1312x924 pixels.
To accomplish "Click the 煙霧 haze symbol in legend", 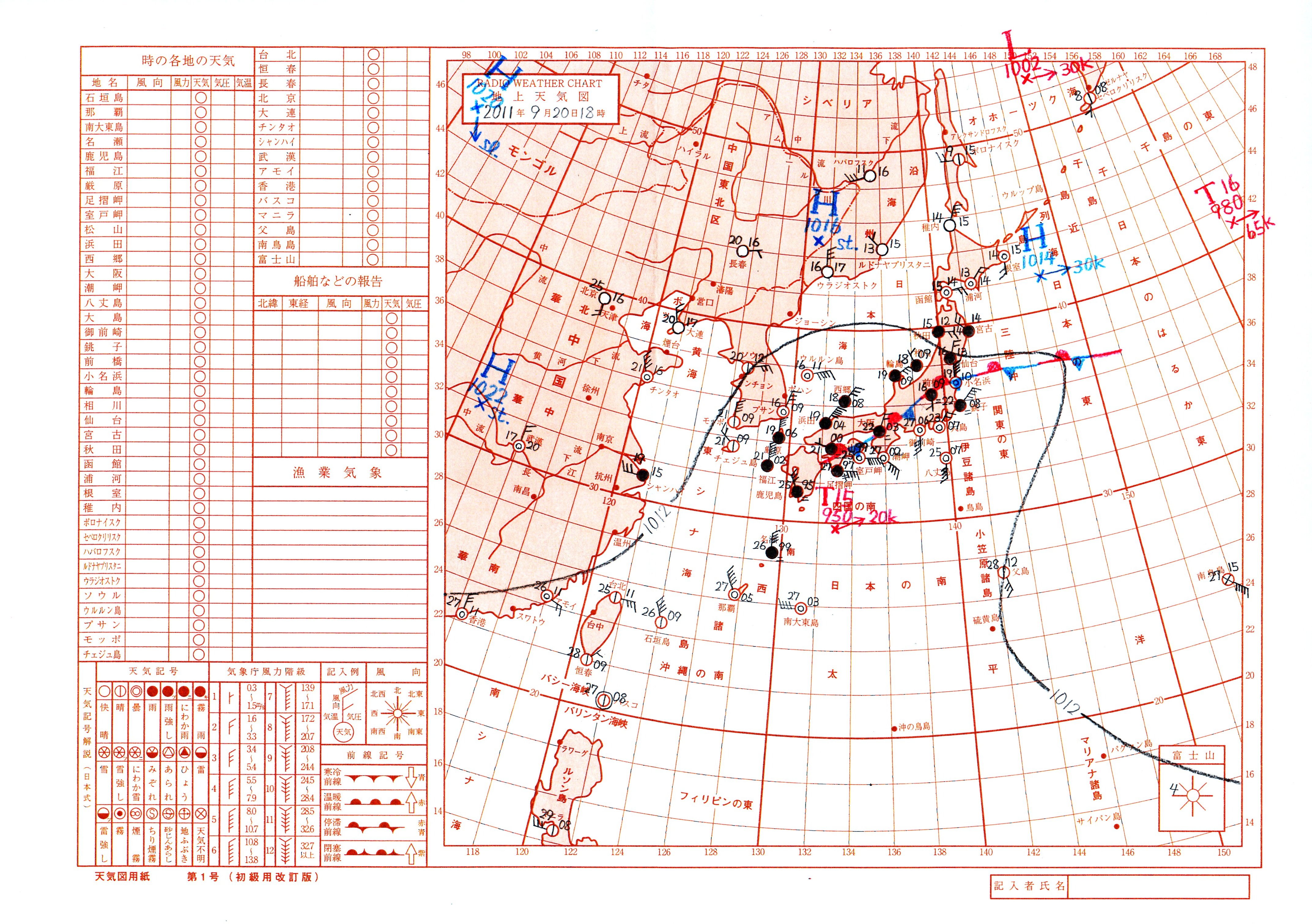I will click(136, 813).
